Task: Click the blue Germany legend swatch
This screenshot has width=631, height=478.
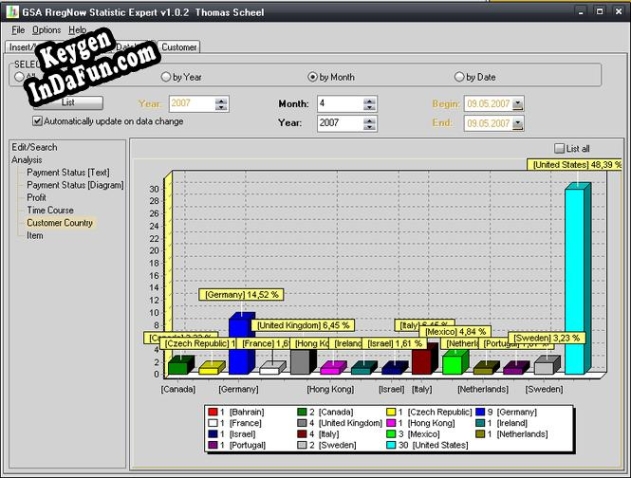Action: pyautogui.click(x=480, y=412)
